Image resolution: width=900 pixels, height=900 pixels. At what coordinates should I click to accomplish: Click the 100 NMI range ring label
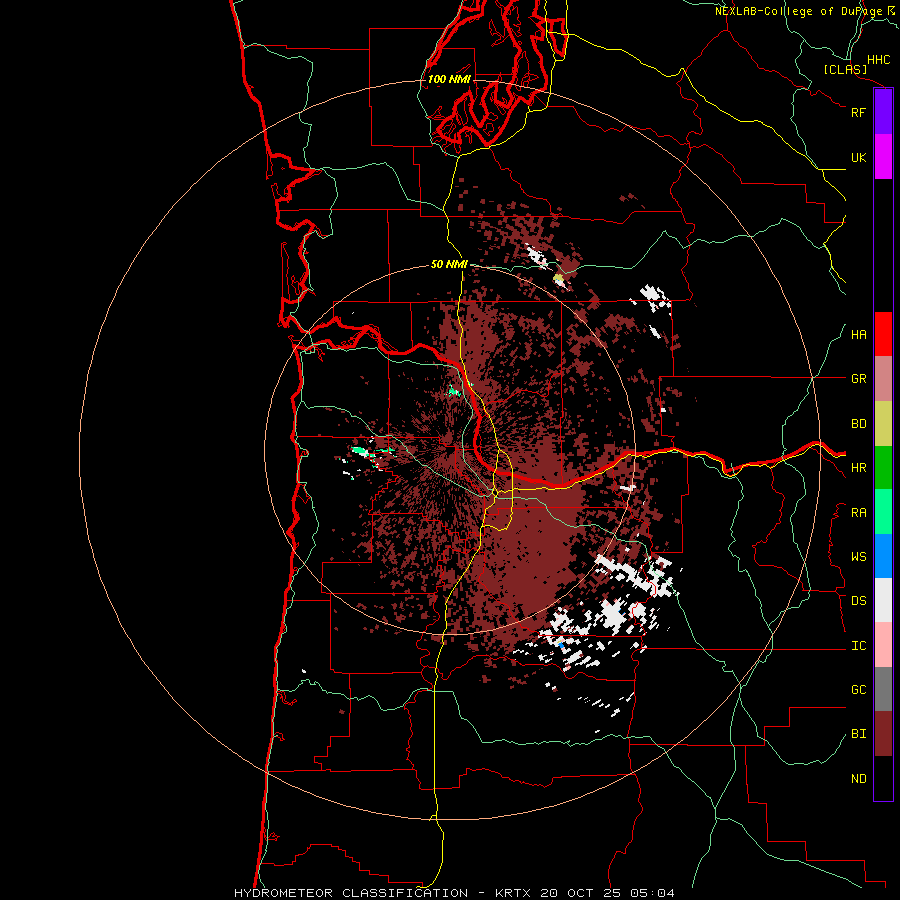pos(449,79)
